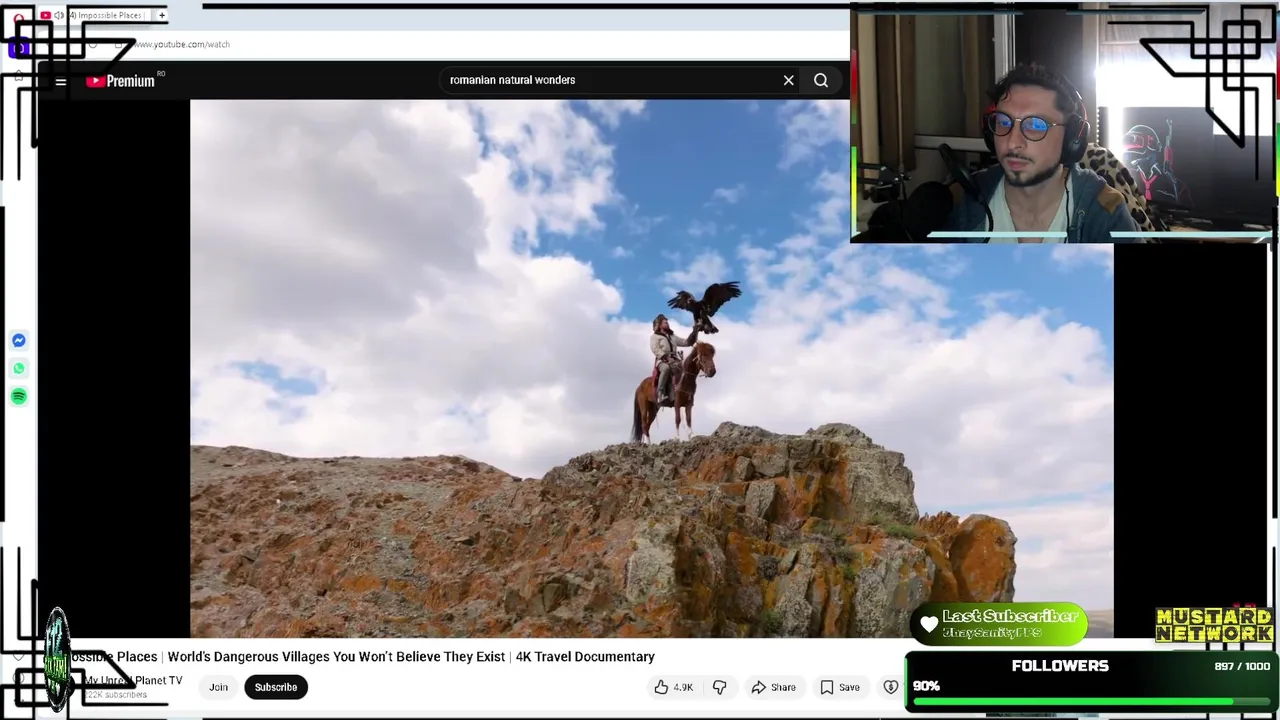Clear the search text with the X

point(788,80)
